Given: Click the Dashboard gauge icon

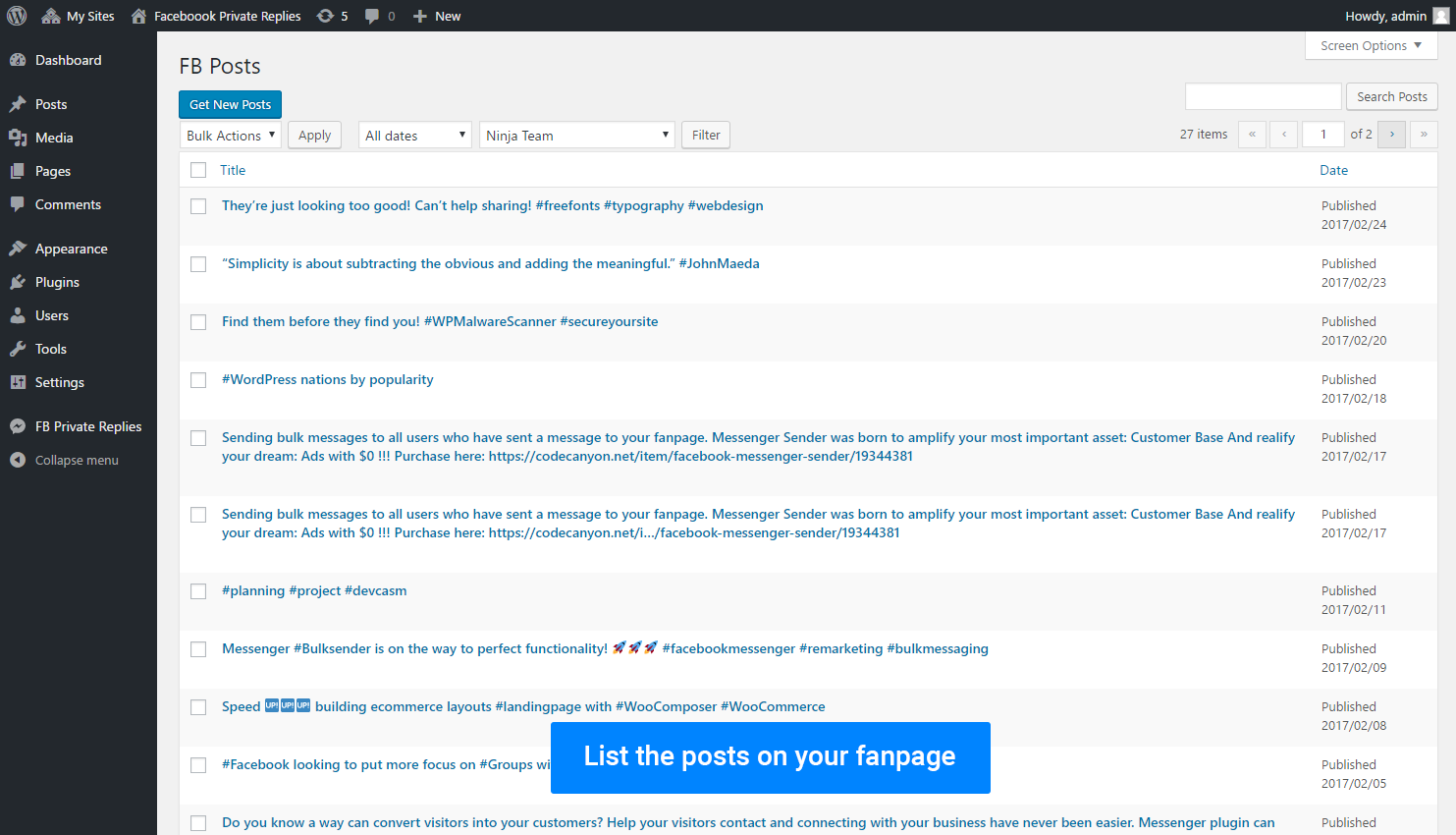Looking at the screenshot, I should (x=18, y=60).
